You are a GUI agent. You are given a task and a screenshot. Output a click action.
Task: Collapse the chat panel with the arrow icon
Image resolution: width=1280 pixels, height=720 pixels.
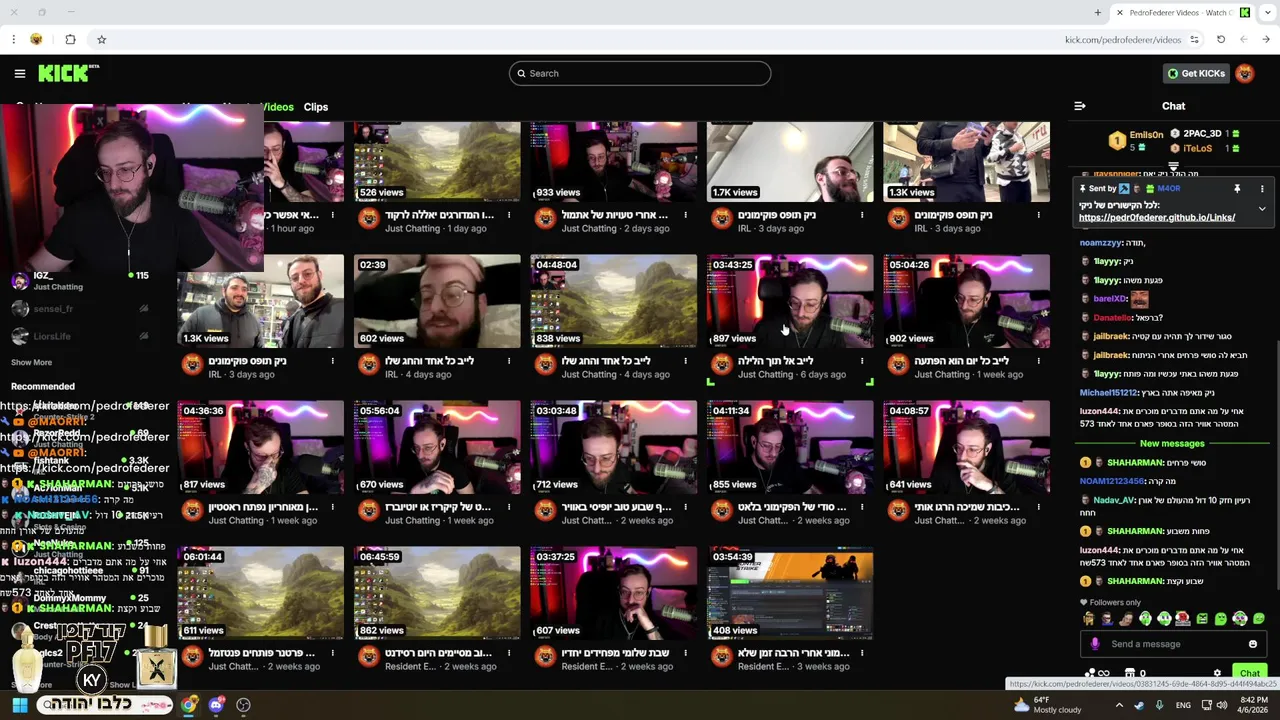coord(1080,106)
